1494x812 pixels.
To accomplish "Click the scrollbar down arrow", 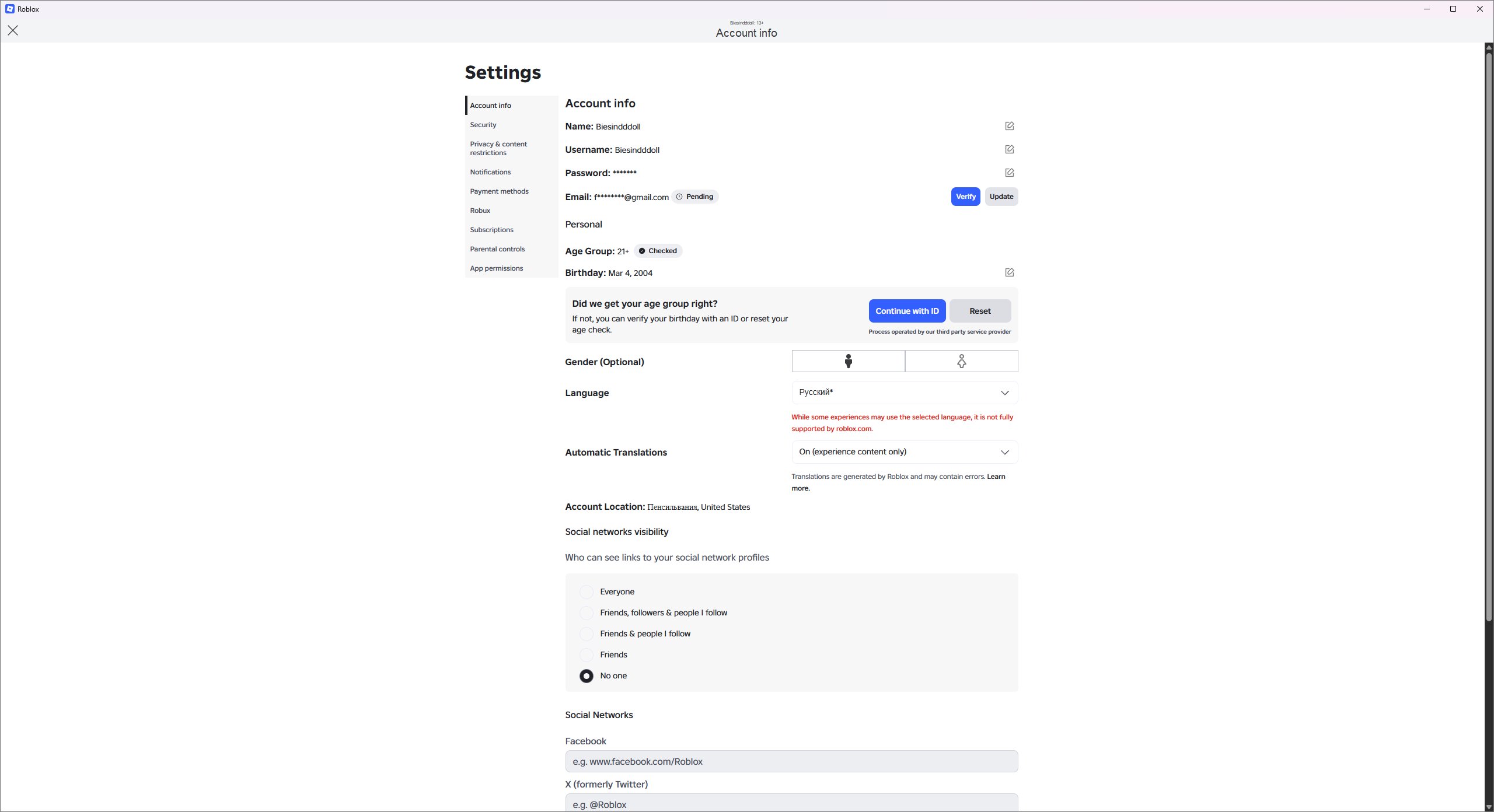I will pos(1489,807).
